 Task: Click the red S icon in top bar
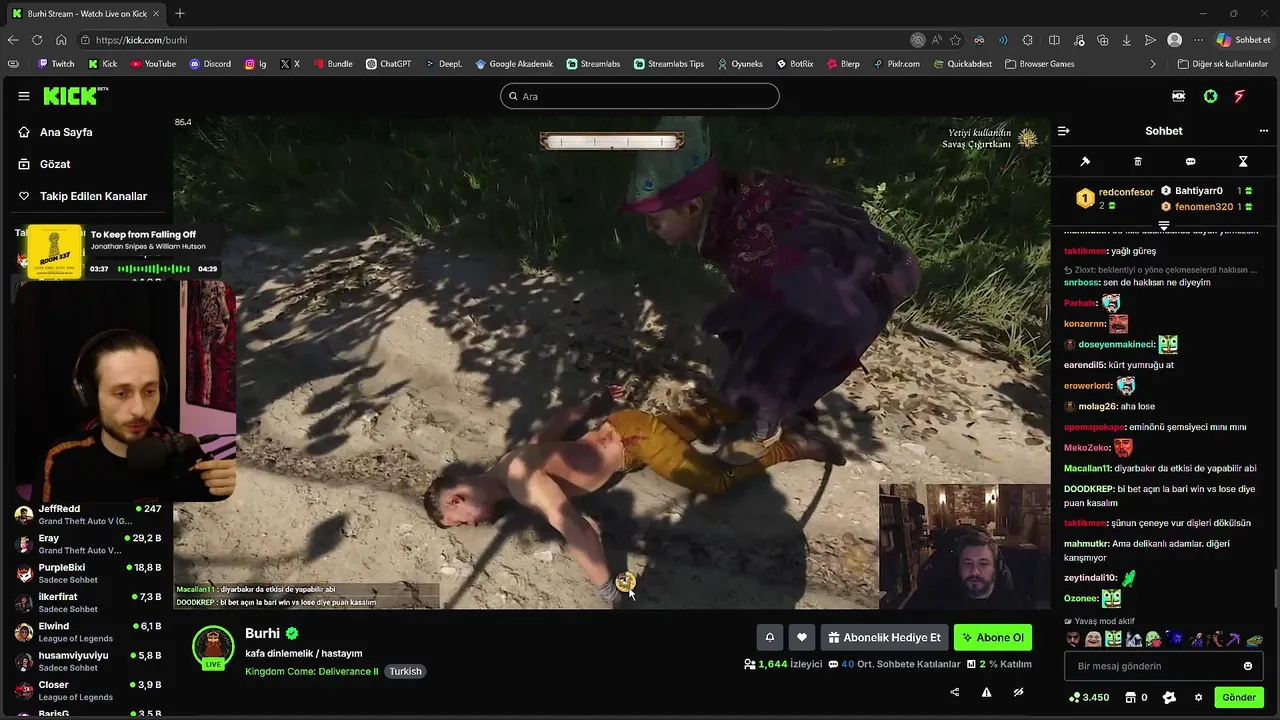click(x=1240, y=96)
